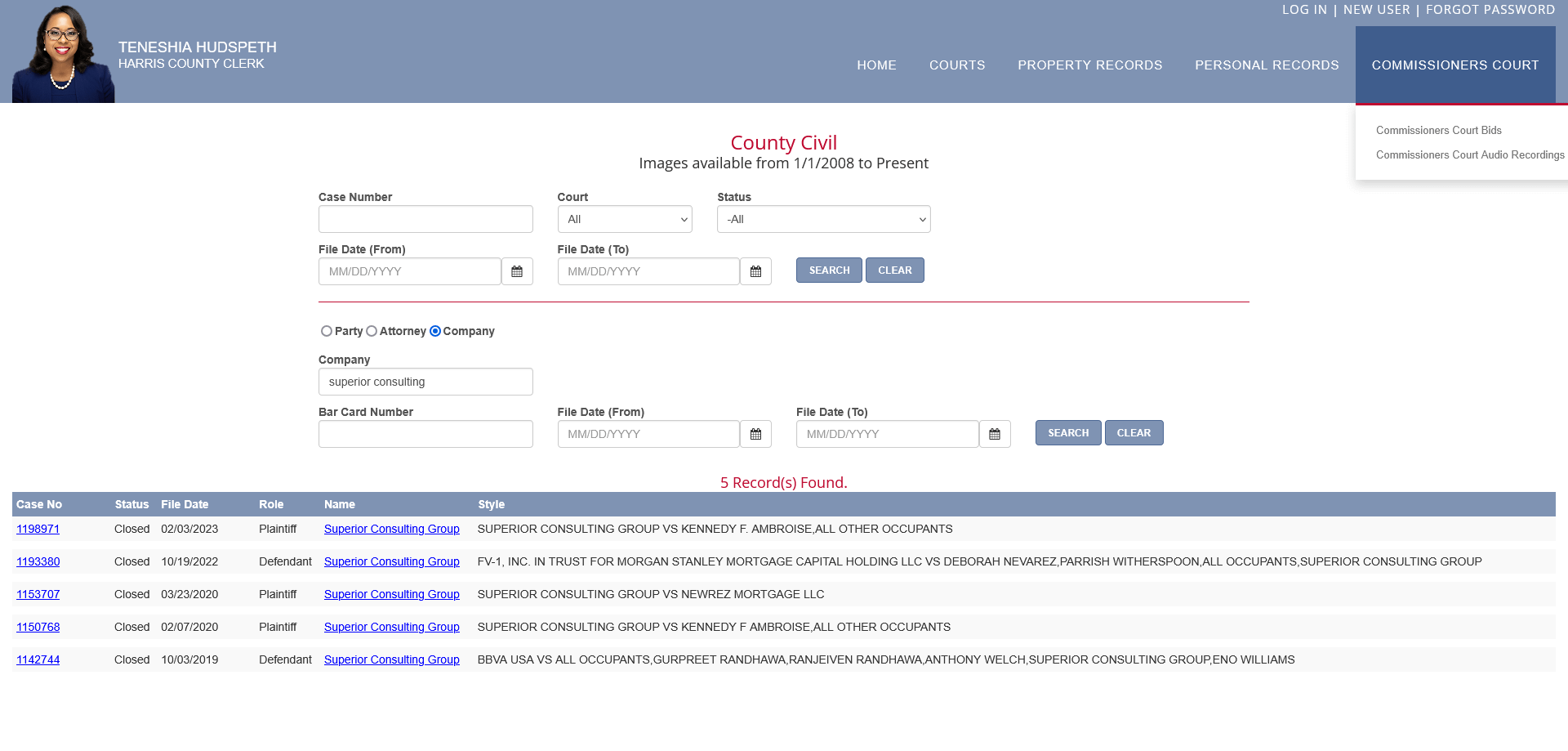Image resolution: width=1568 pixels, height=751 pixels.
Task: Click LOG IN link
Action: (x=1304, y=10)
